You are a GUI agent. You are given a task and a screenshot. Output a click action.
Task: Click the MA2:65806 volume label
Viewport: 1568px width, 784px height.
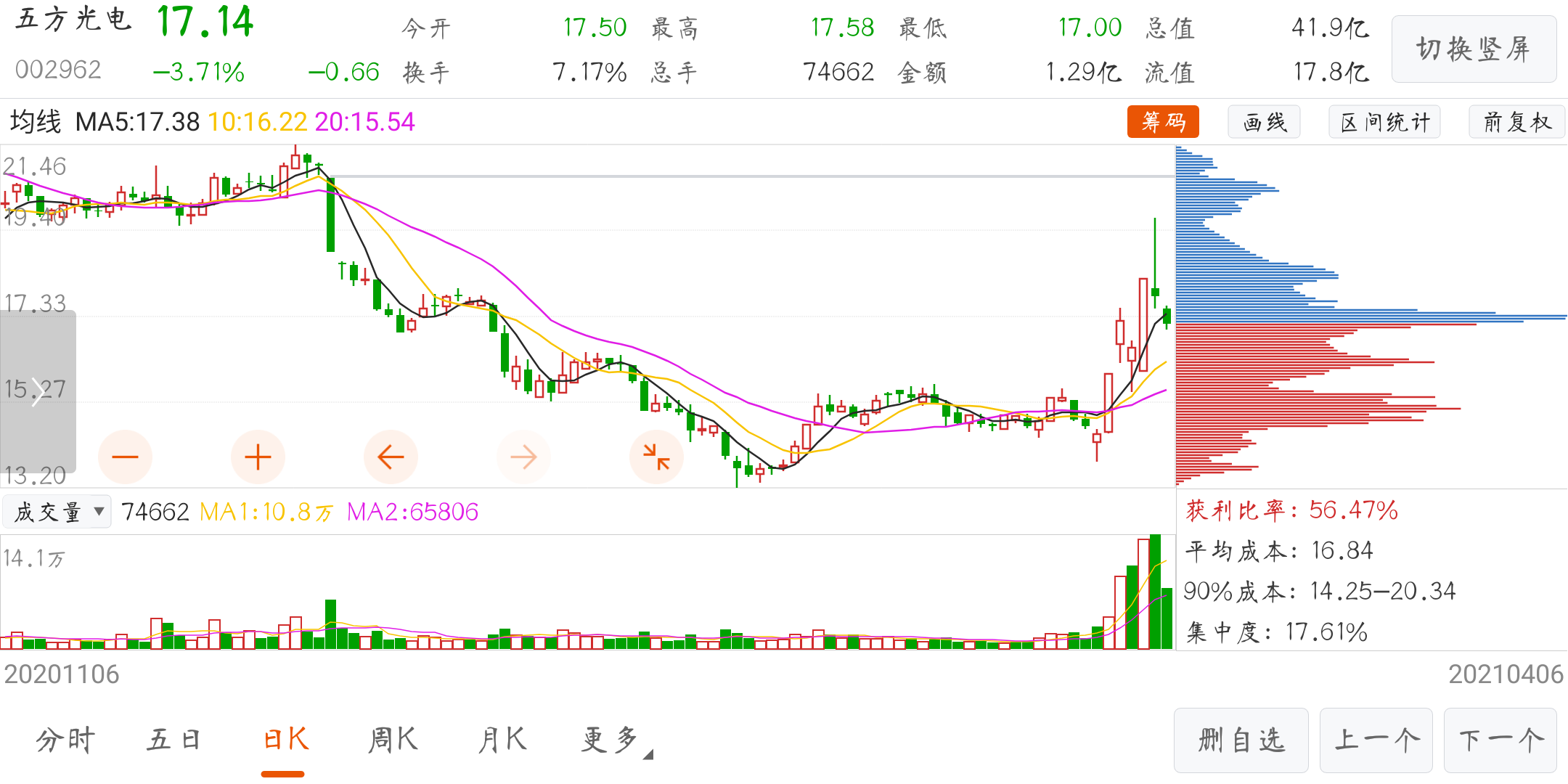coord(412,513)
